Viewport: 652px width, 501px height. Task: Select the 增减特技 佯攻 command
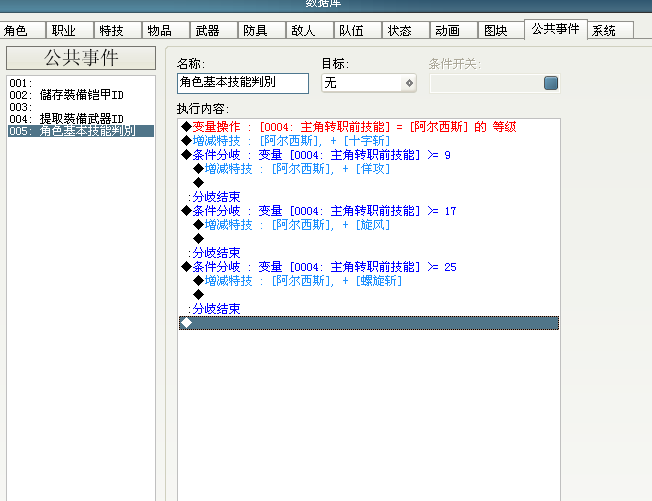368,168
